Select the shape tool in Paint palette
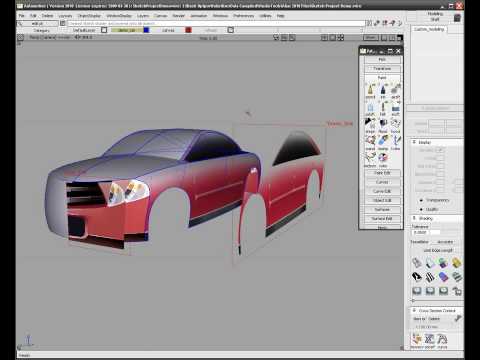The height and width of the screenshot is (360, 480). pyautogui.click(x=370, y=126)
